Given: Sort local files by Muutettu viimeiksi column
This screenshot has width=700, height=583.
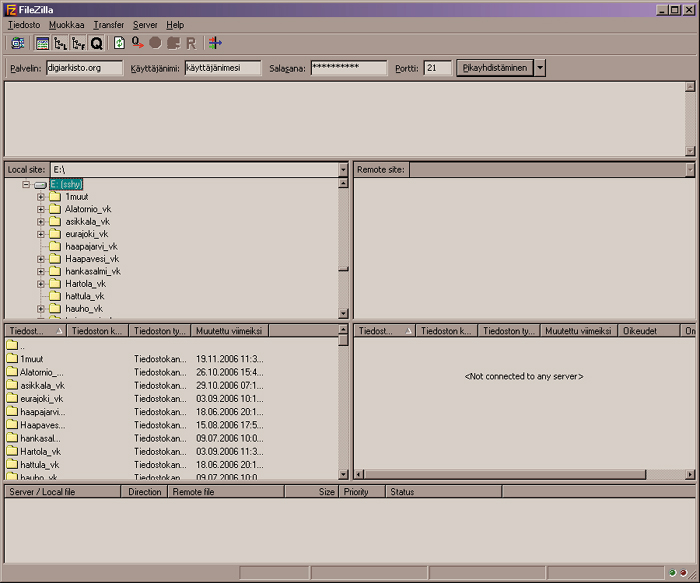Looking at the screenshot, I should [x=229, y=331].
